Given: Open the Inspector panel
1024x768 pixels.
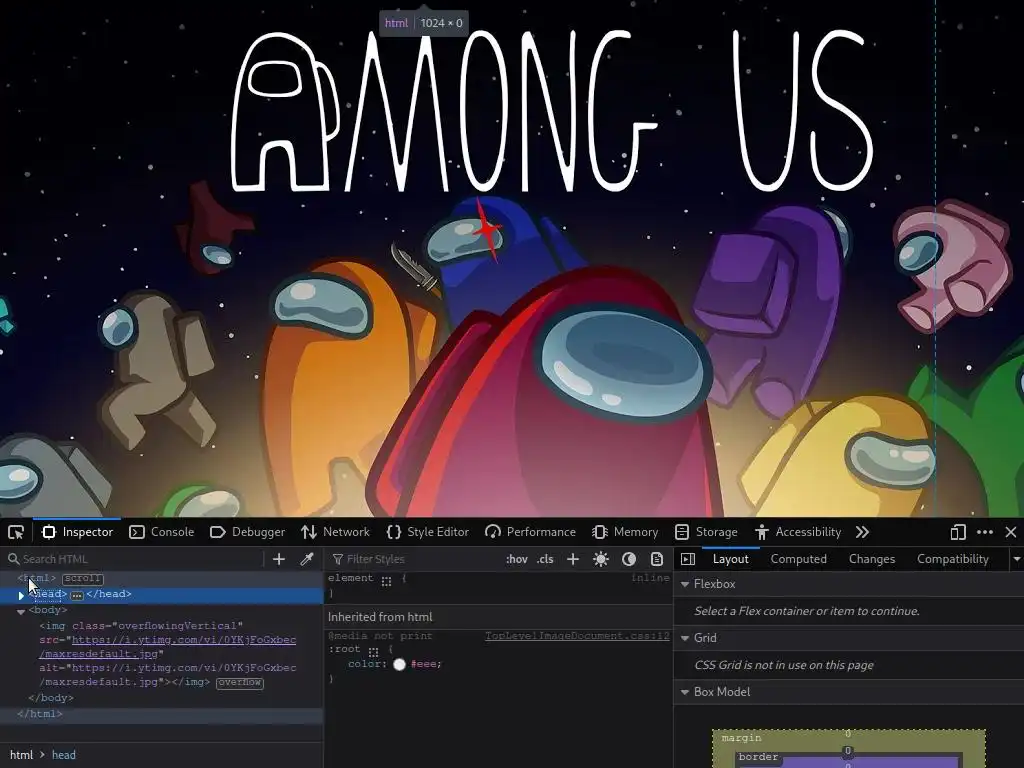Looking at the screenshot, I should 78,532.
